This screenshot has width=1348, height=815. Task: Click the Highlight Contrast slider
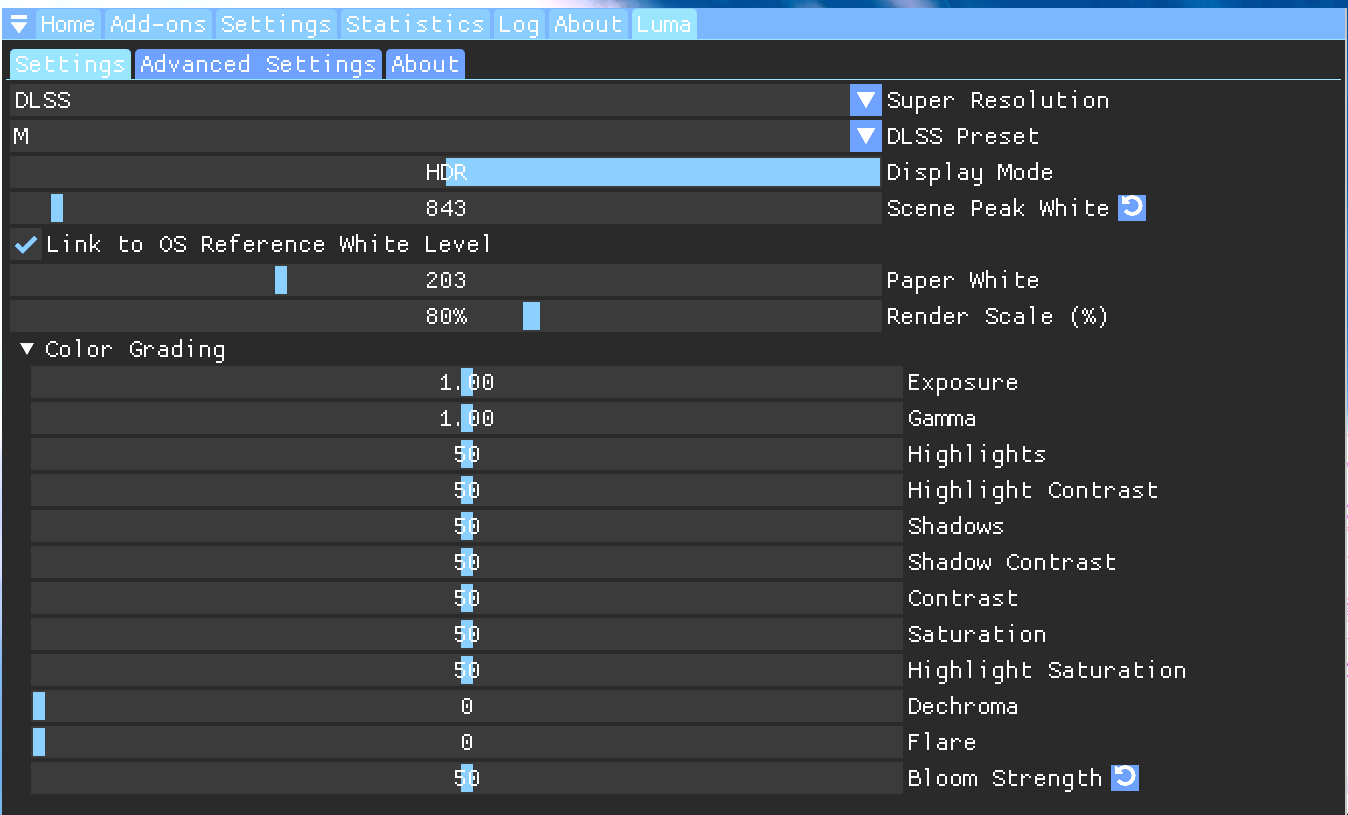[467, 490]
